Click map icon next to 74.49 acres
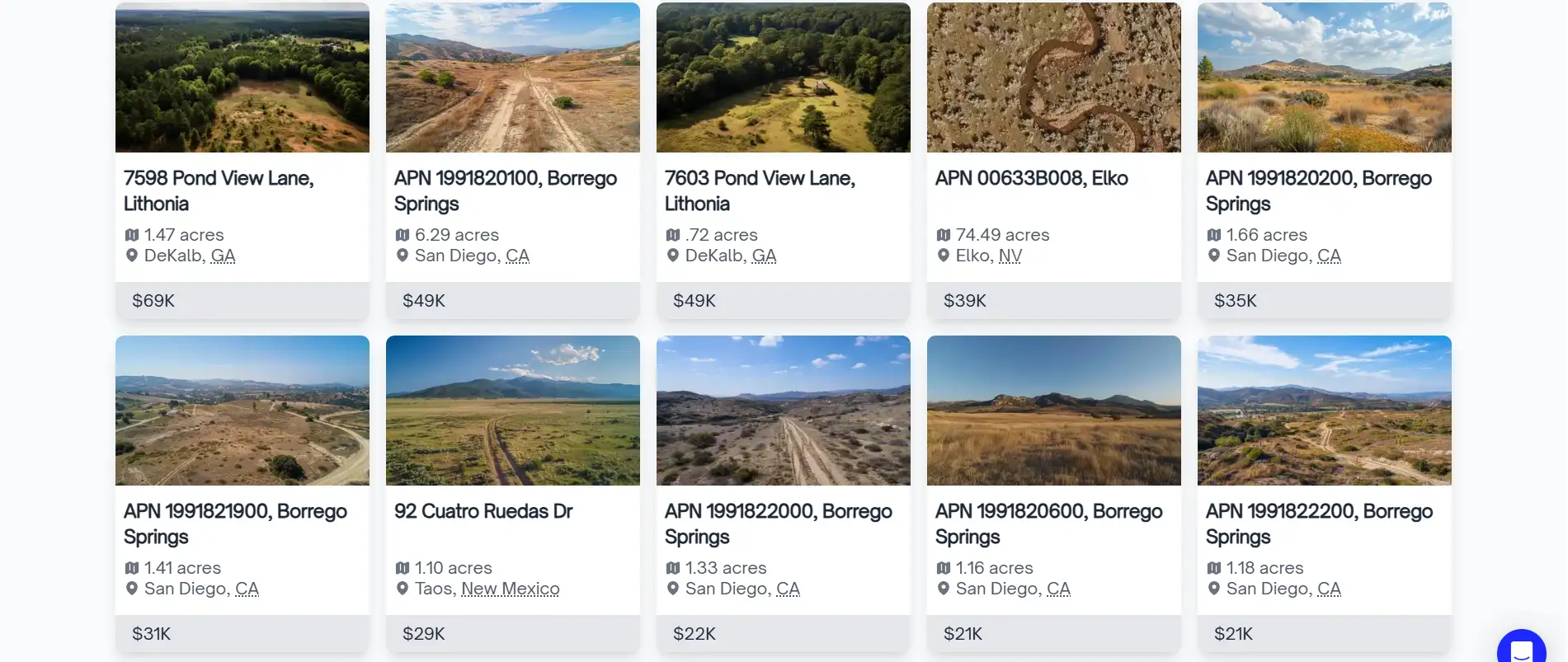This screenshot has height=662, width=1568. [x=944, y=235]
